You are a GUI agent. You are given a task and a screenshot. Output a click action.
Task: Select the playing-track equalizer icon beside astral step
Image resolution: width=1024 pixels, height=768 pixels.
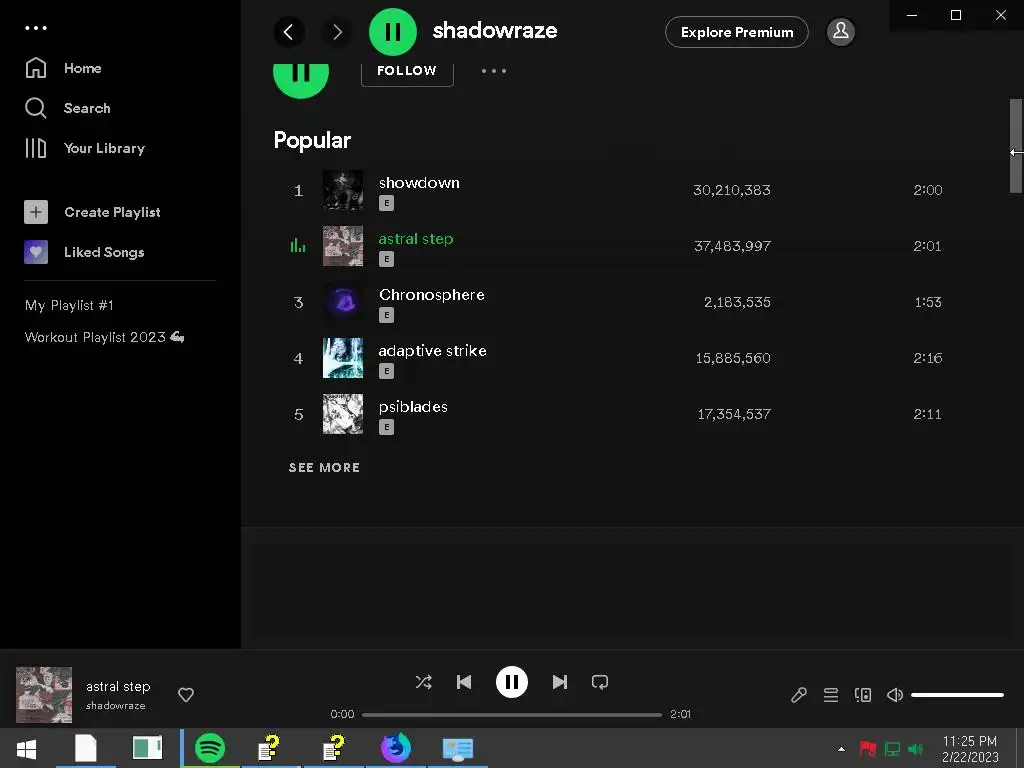tap(298, 246)
